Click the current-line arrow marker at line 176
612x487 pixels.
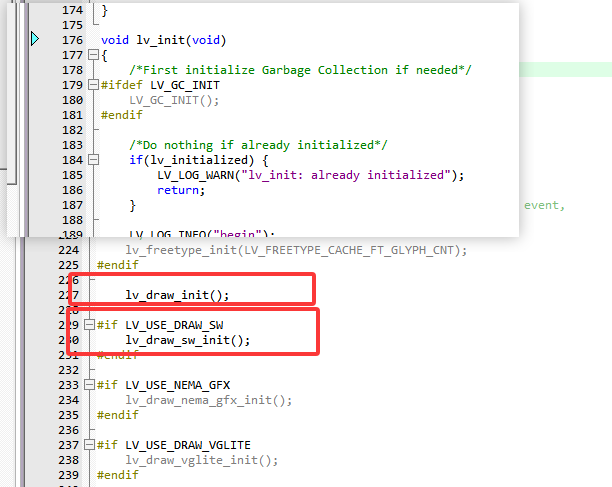pos(35,39)
